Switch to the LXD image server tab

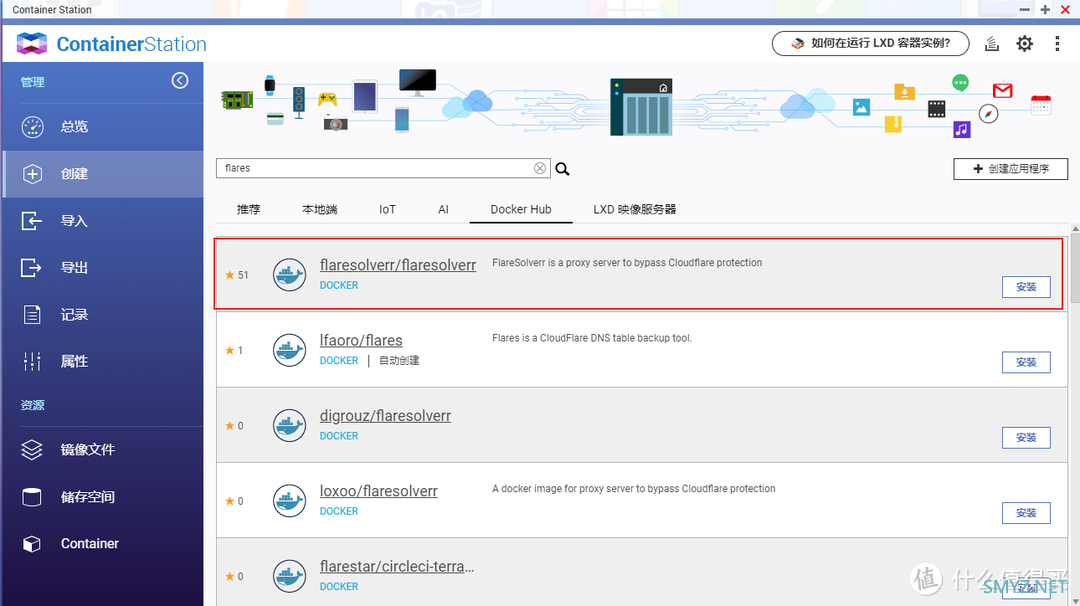[634, 209]
